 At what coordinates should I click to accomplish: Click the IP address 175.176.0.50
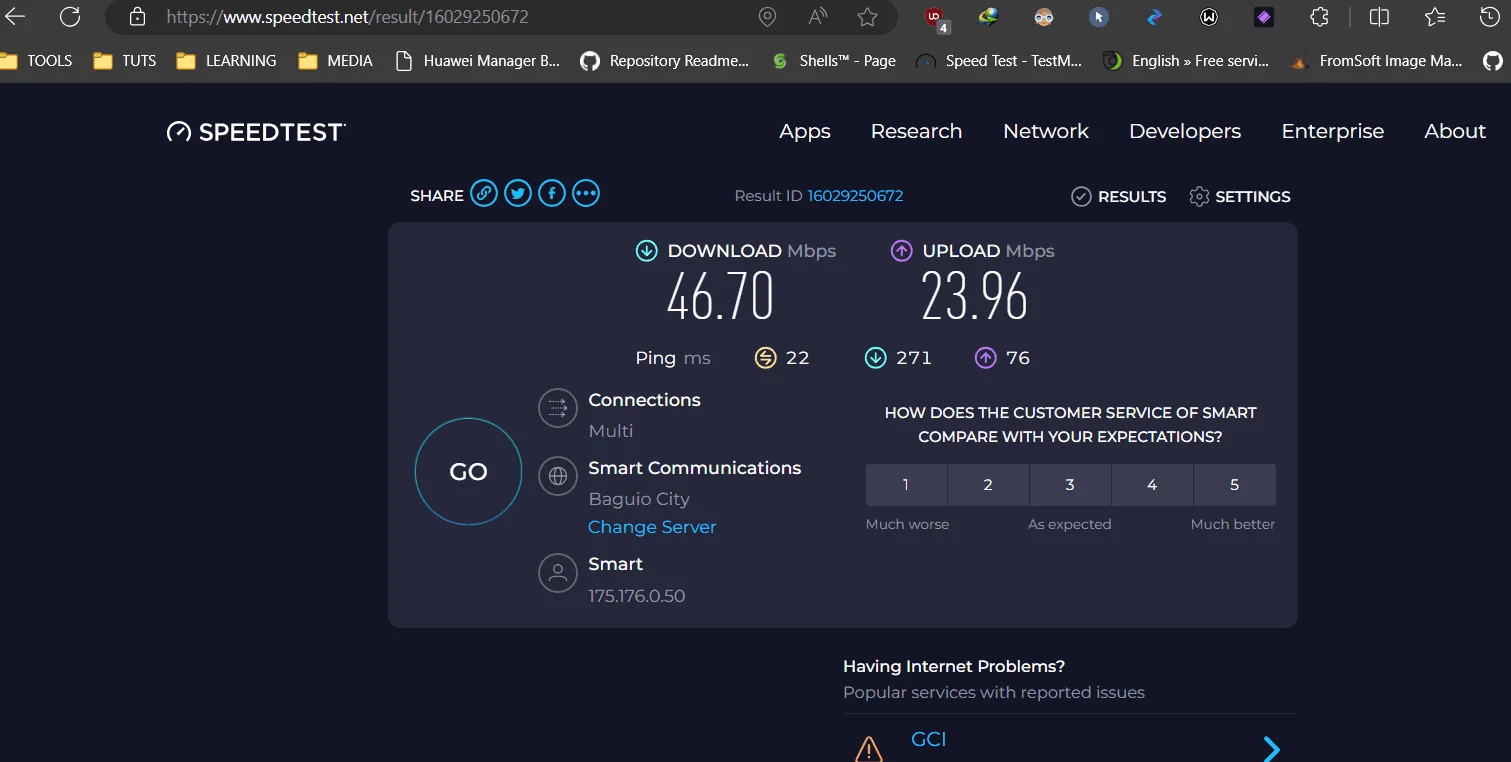click(637, 596)
